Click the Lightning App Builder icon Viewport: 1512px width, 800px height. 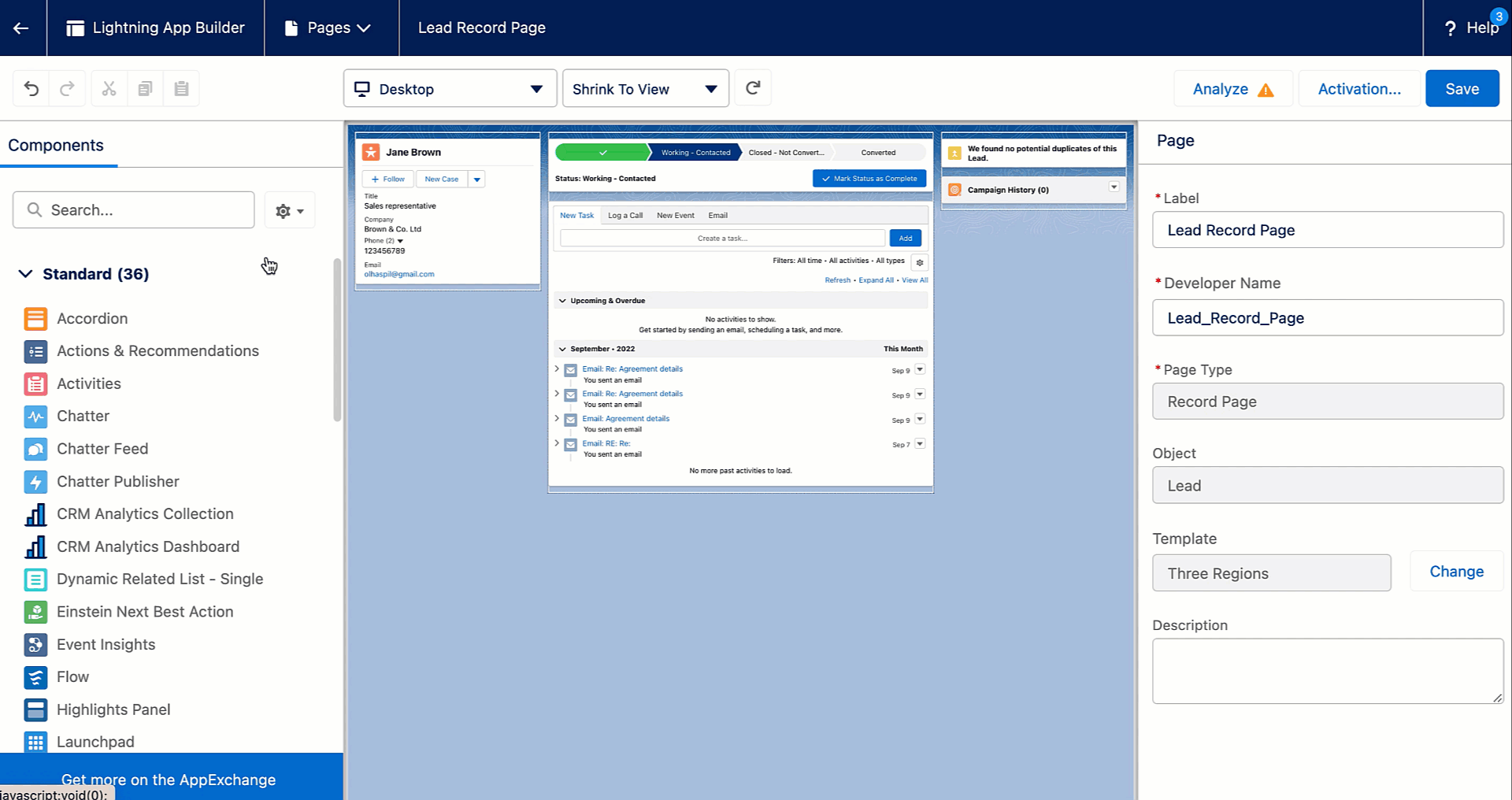click(76, 28)
